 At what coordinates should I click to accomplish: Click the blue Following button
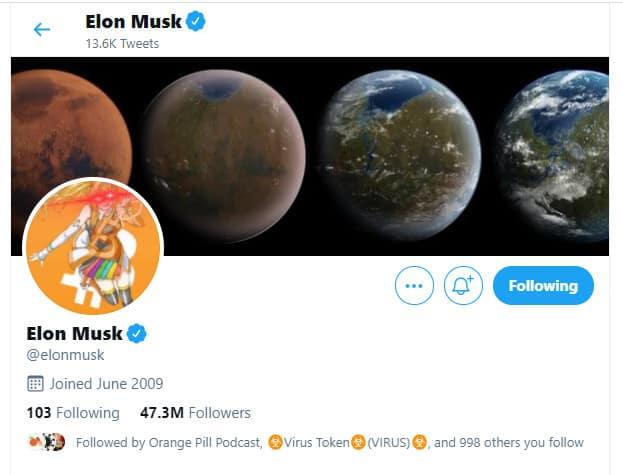(543, 286)
